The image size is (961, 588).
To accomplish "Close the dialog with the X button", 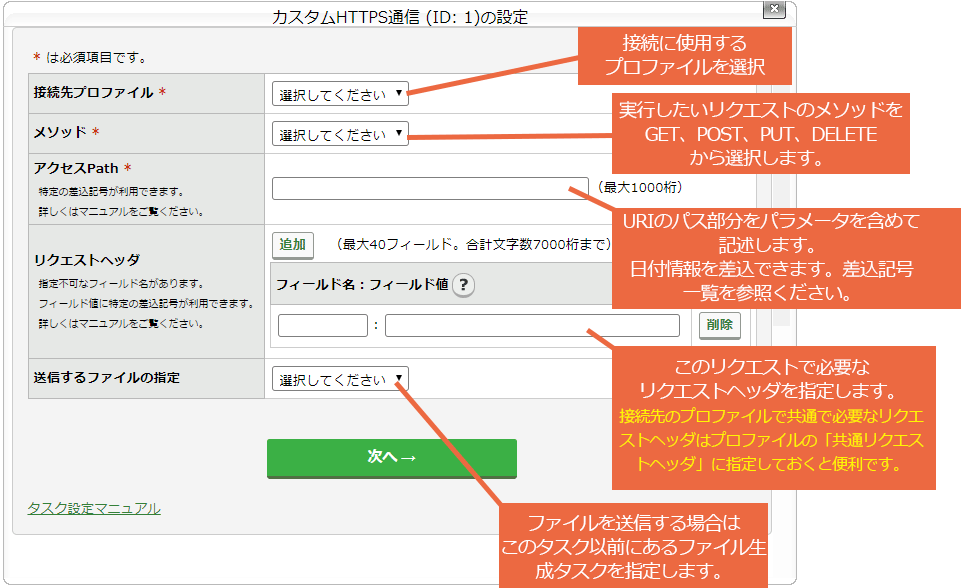I will coord(774,9).
